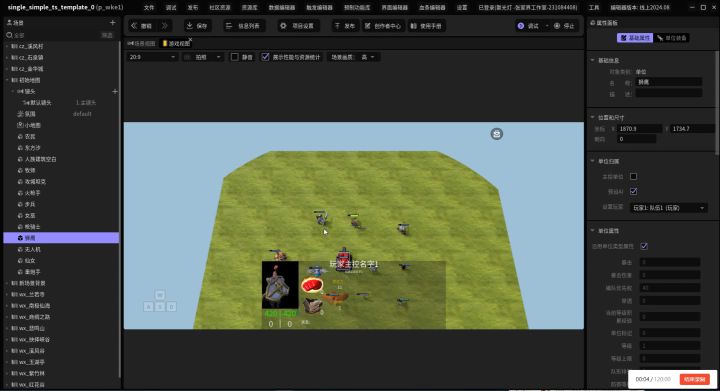
Task: Toggle the 主控单位 checkbox
Action: point(634,176)
